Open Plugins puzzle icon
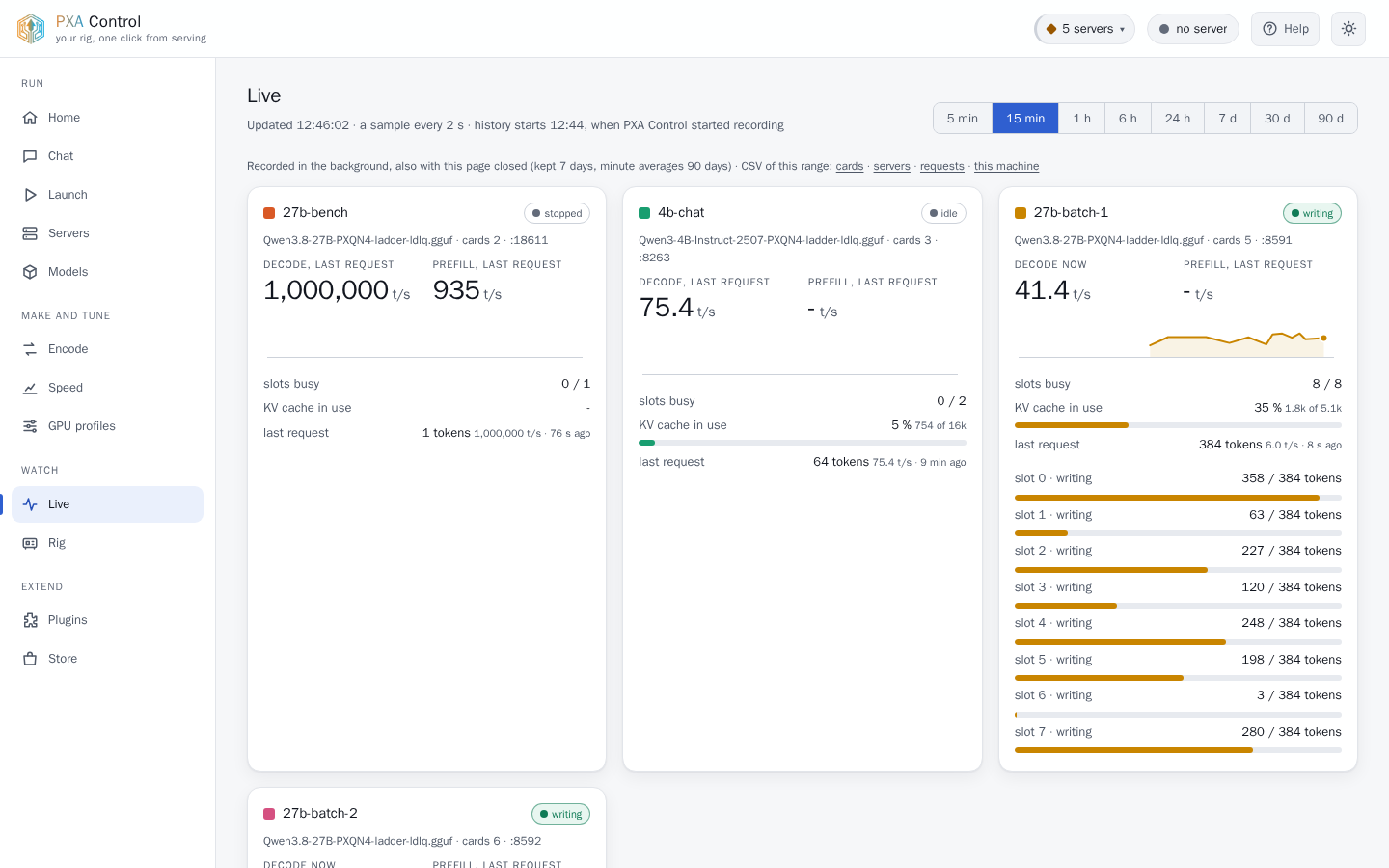 [30, 620]
